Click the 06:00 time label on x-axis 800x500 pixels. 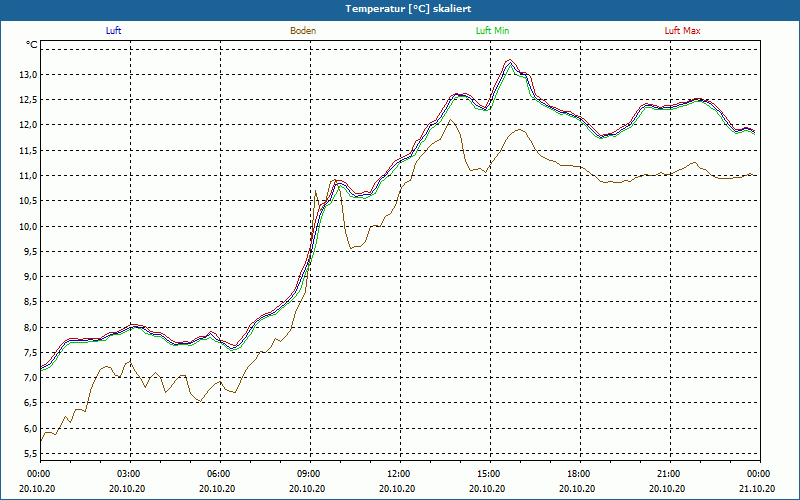pyautogui.click(x=218, y=474)
